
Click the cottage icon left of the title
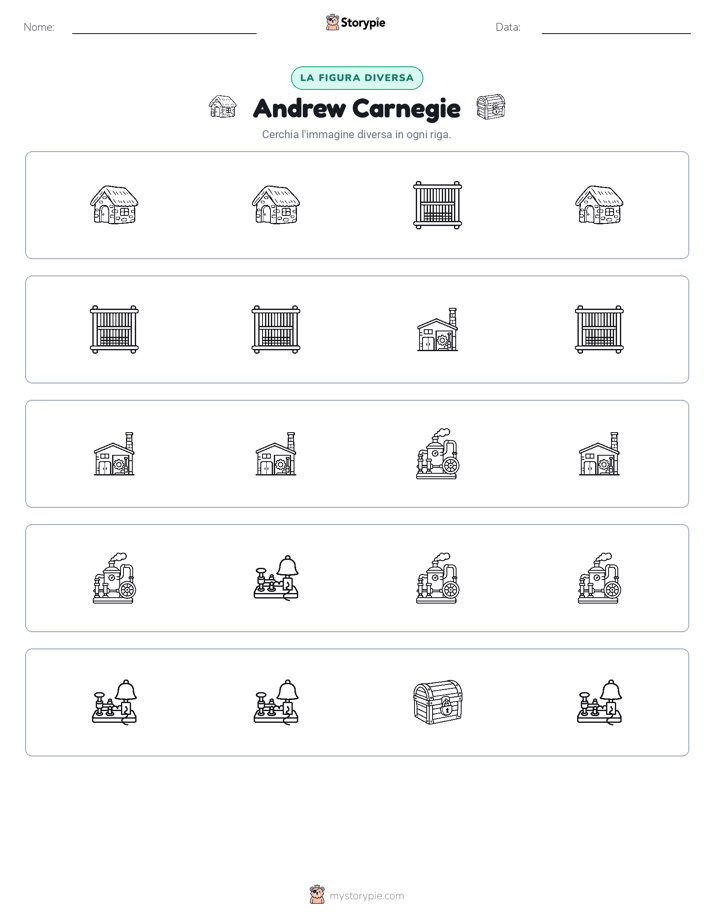(x=223, y=107)
